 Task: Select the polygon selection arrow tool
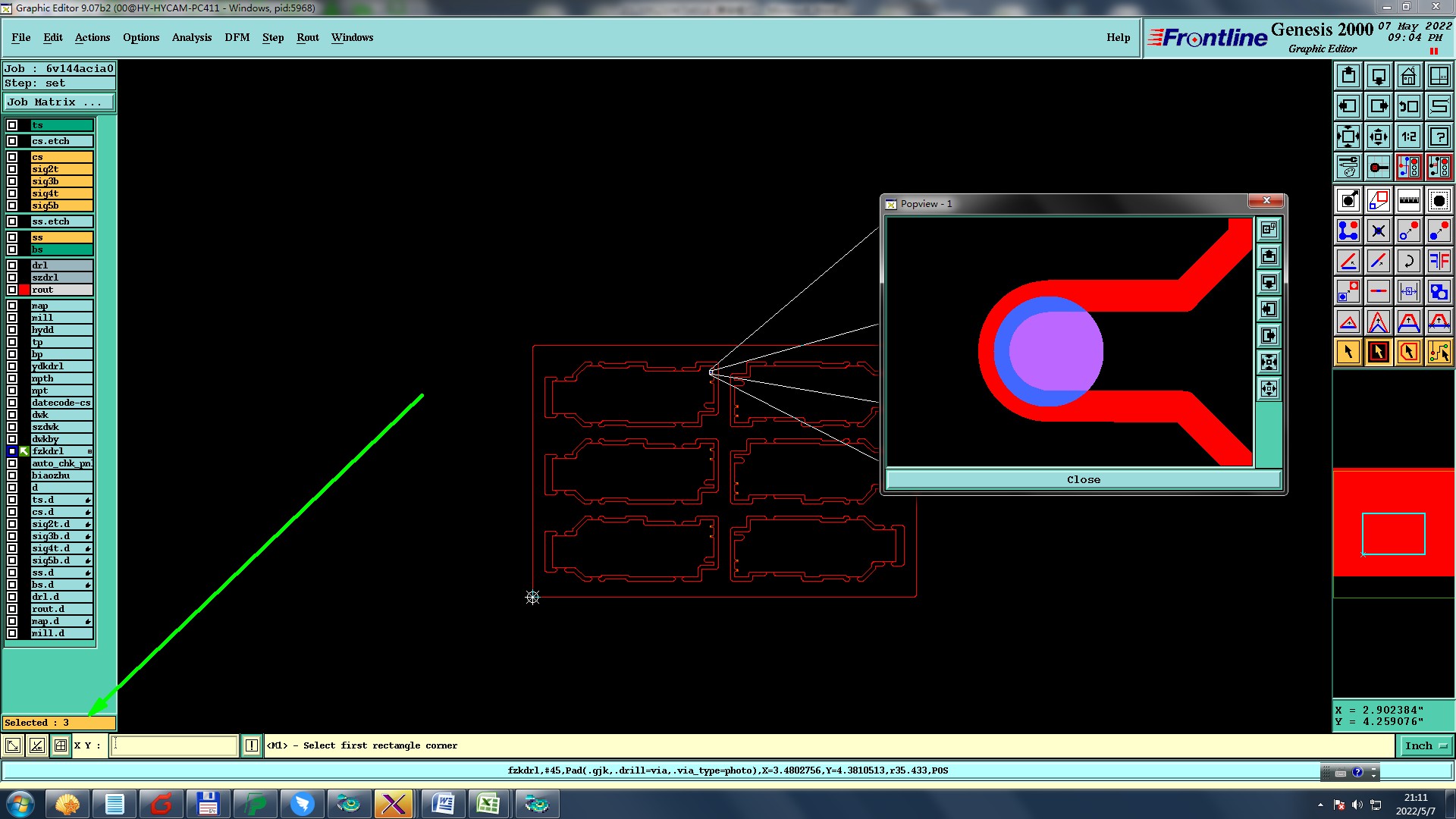pos(1408,352)
